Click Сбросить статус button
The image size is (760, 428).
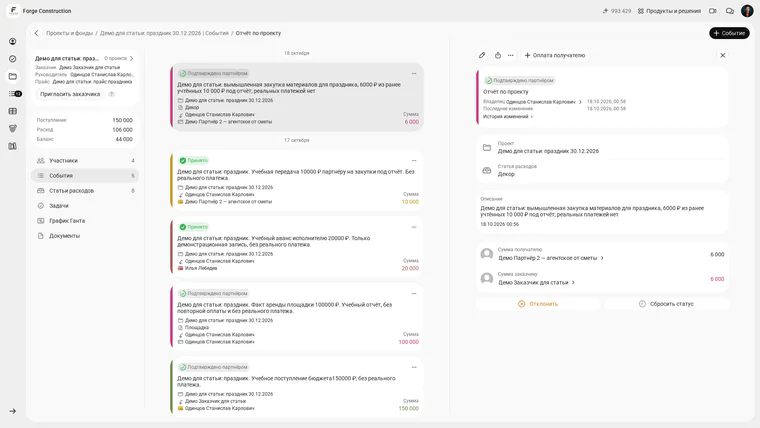pos(666,304)
